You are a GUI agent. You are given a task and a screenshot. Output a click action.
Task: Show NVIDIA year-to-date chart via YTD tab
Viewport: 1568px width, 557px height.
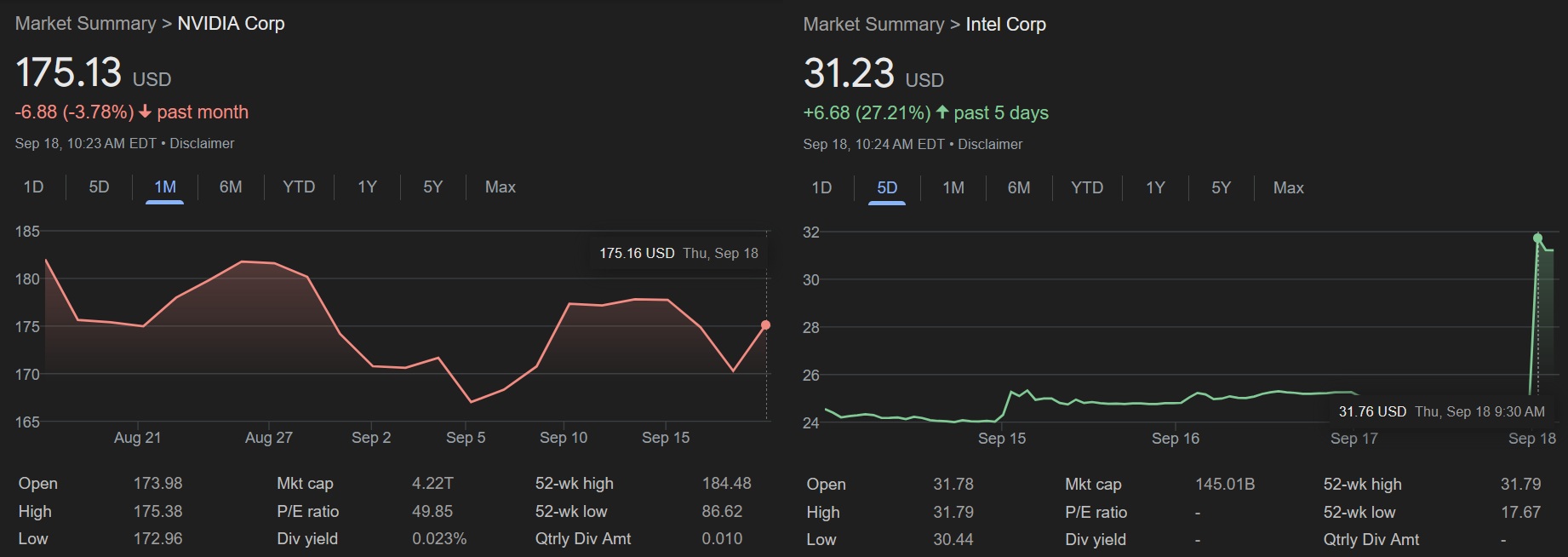(299, 187)
